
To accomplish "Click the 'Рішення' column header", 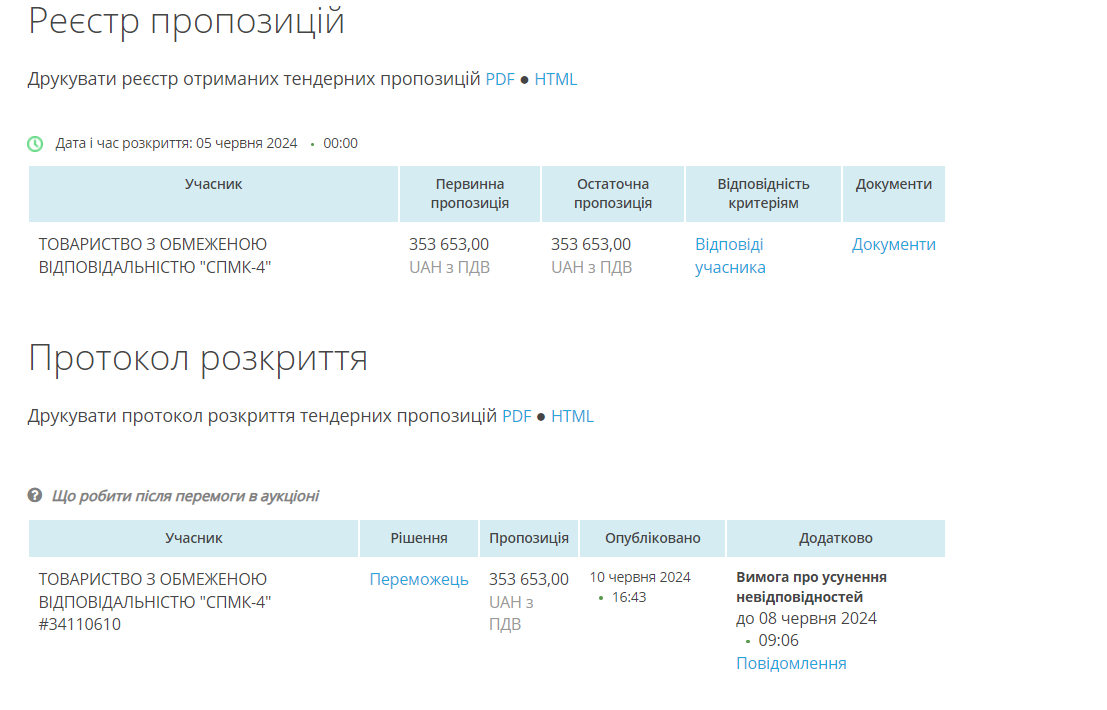I will click(419, 538).
